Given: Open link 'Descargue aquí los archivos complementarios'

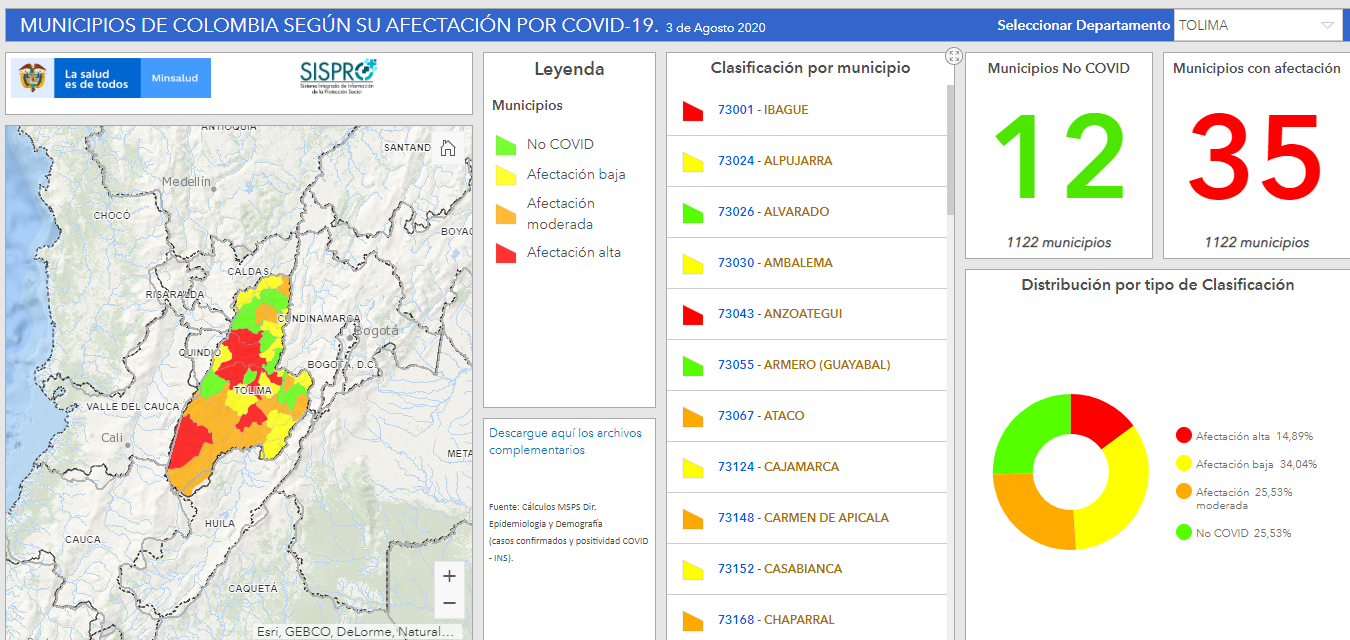Looking at the screenshot, I should pos(565,438).
